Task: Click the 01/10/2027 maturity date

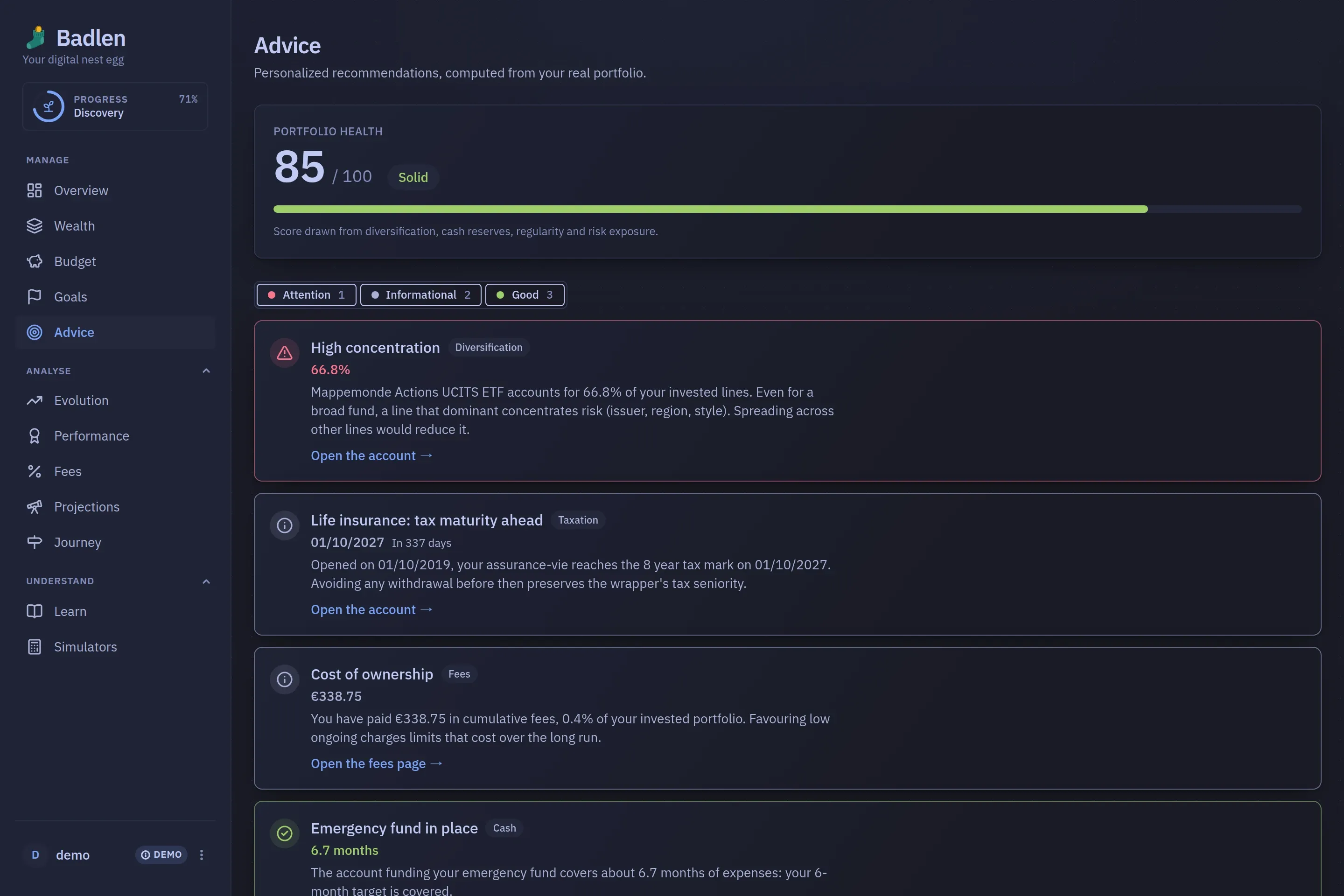Action: 347,542
